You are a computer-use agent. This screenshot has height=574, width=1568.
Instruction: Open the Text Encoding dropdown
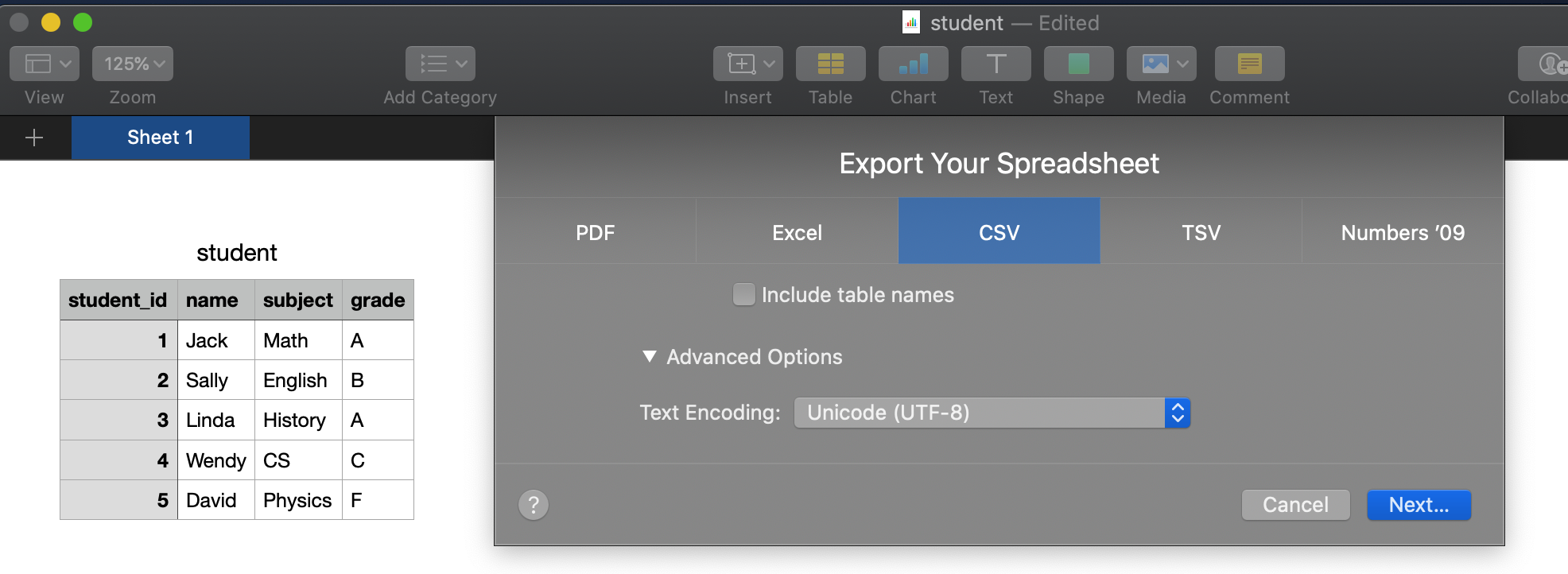(992, 413)
